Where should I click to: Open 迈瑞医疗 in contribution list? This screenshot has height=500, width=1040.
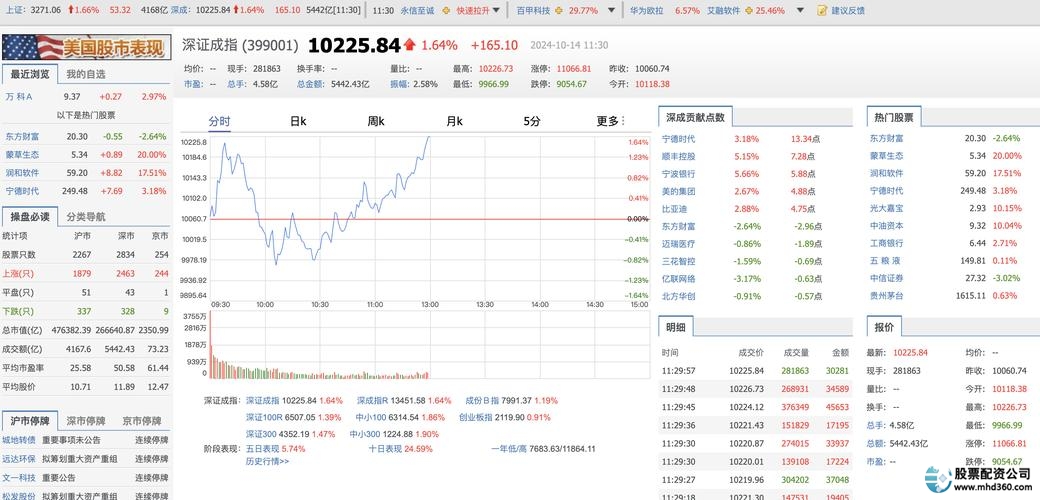(x=679, y=244)
